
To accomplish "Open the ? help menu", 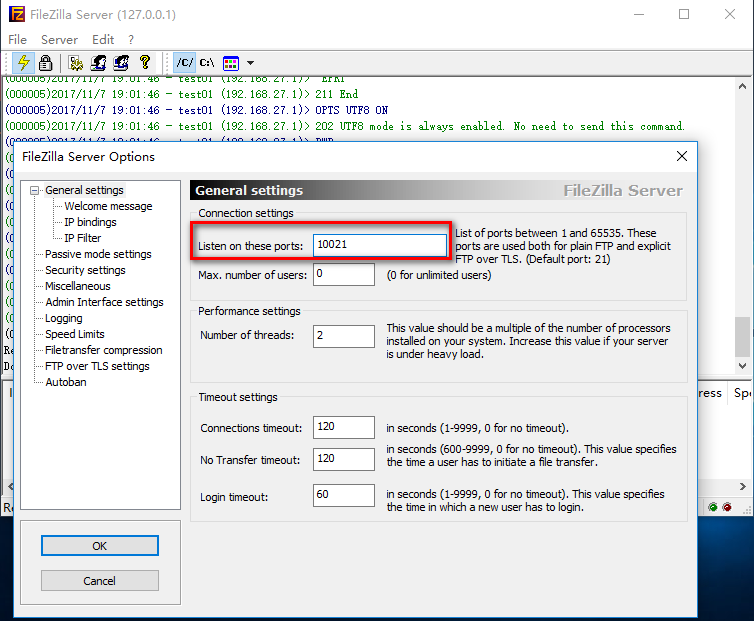I will click(x=131, y=39).
